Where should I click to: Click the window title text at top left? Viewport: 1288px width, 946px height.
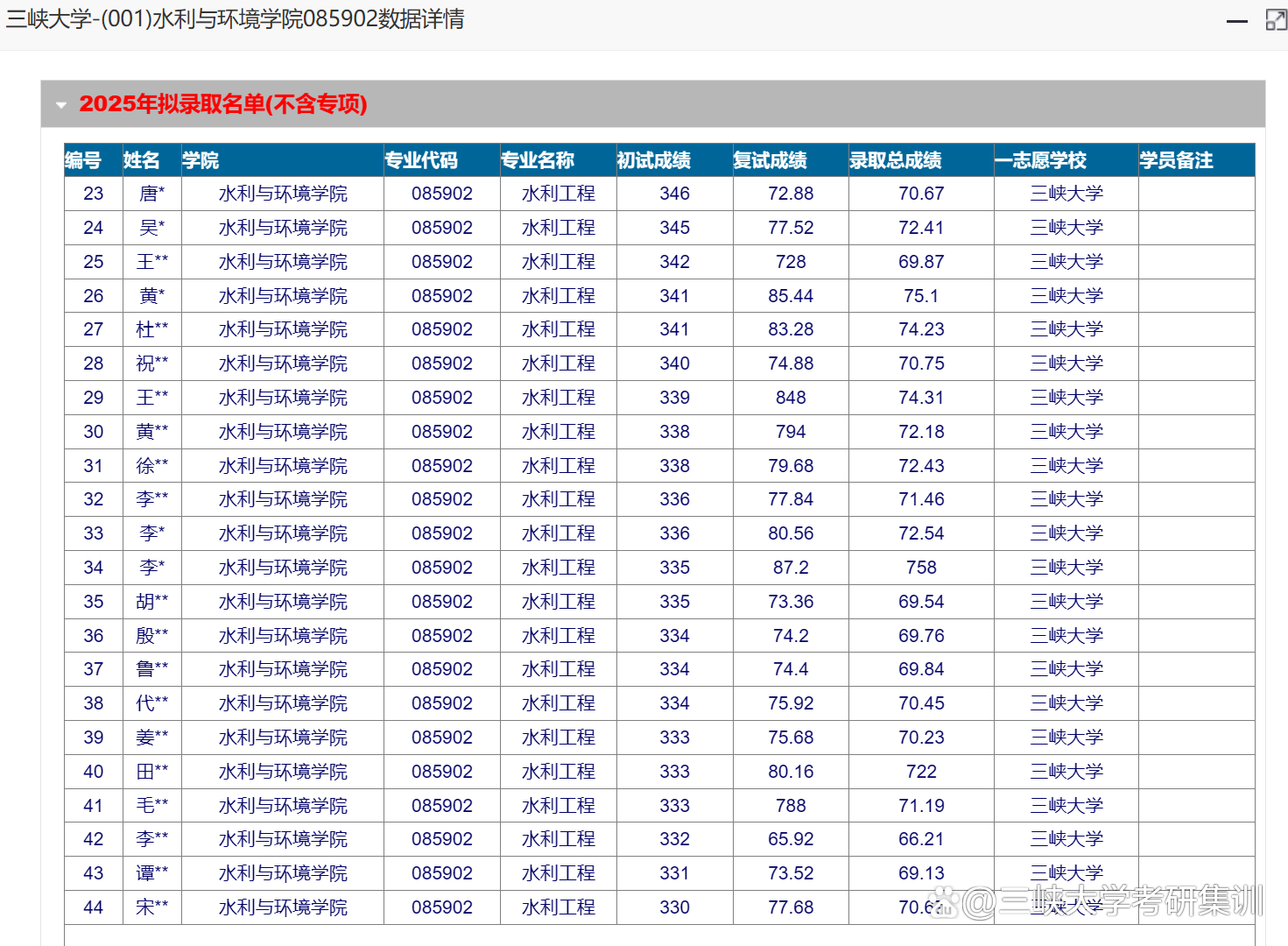[x=236, y=18]
